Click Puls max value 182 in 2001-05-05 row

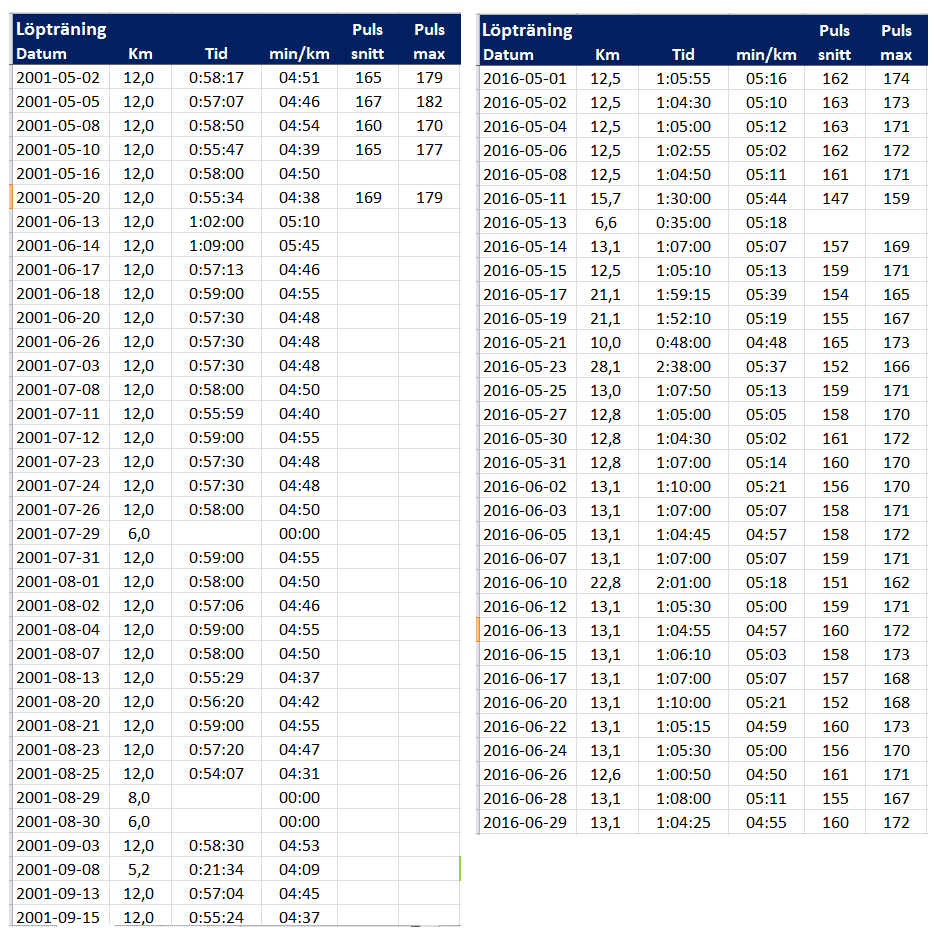[429, 102]
